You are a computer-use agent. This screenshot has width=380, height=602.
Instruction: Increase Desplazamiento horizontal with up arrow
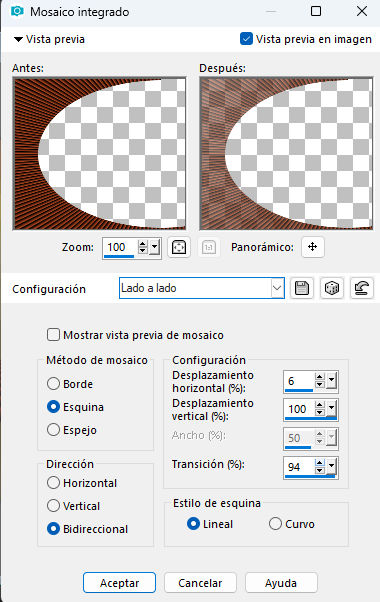(x=320, y=377)
